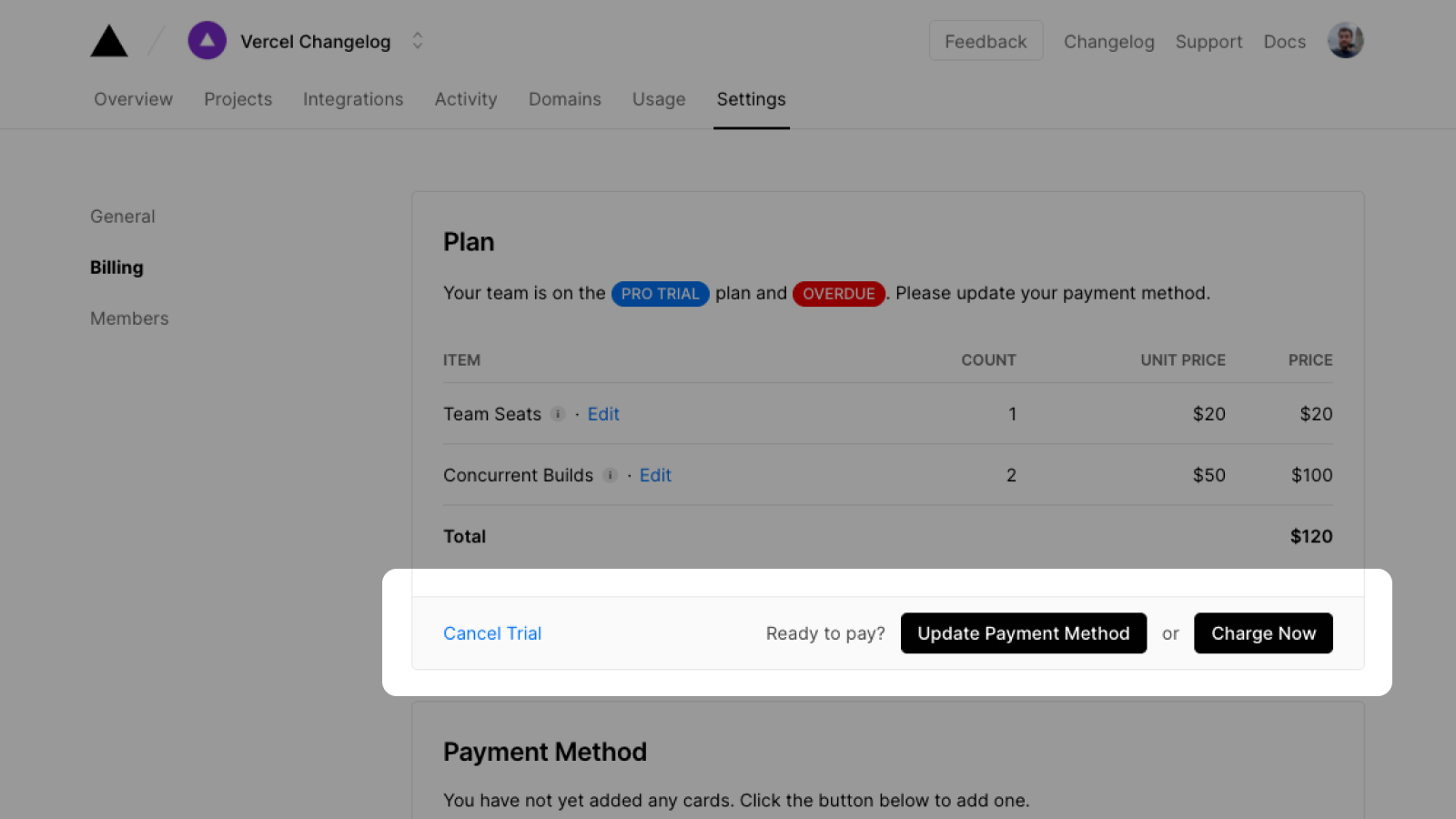Image resolution: width=1456 pixels, height=819 pixels.
Task: Click the Charge Now button
Action: coord(1263,633)
